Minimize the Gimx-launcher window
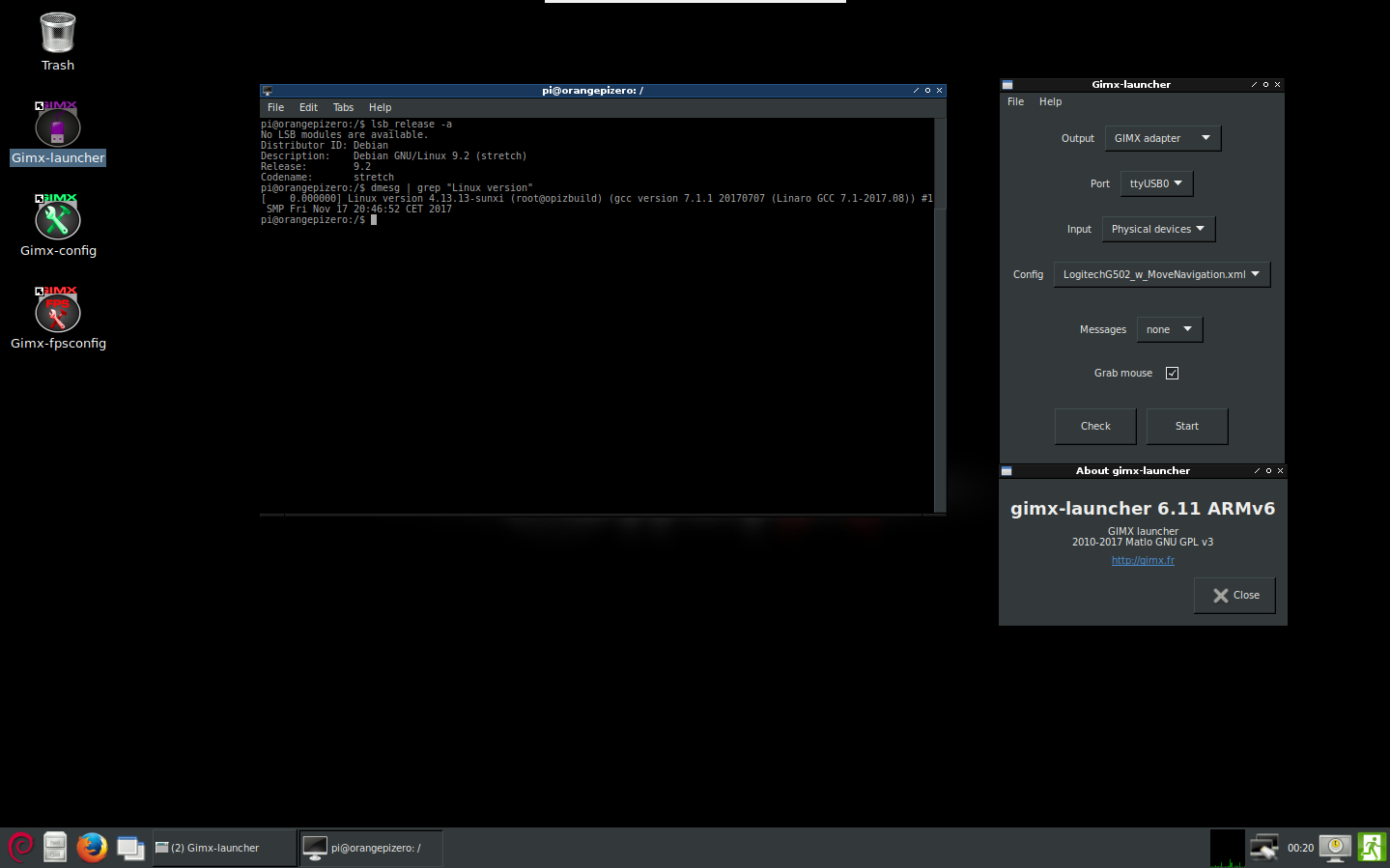Screen dimensions: 1390x868 1254,85
